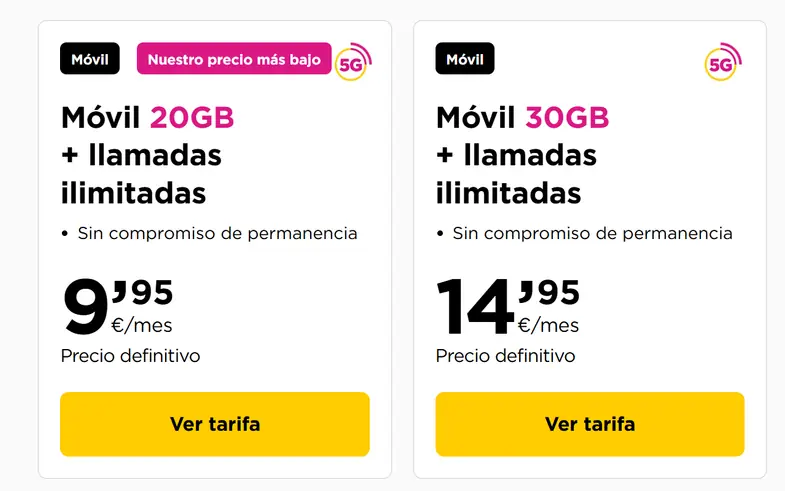Image resolution: width=785 pixels, height=491 pixels.
Task: Click the Móvil 20GB plan heading
Action: (x=147, y=155)
